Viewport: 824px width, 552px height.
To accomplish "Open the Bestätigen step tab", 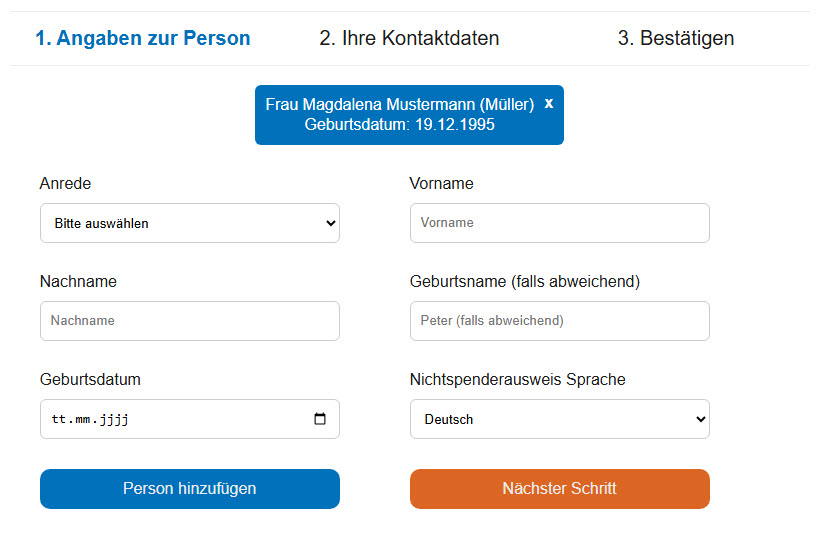I will point(676,39).
